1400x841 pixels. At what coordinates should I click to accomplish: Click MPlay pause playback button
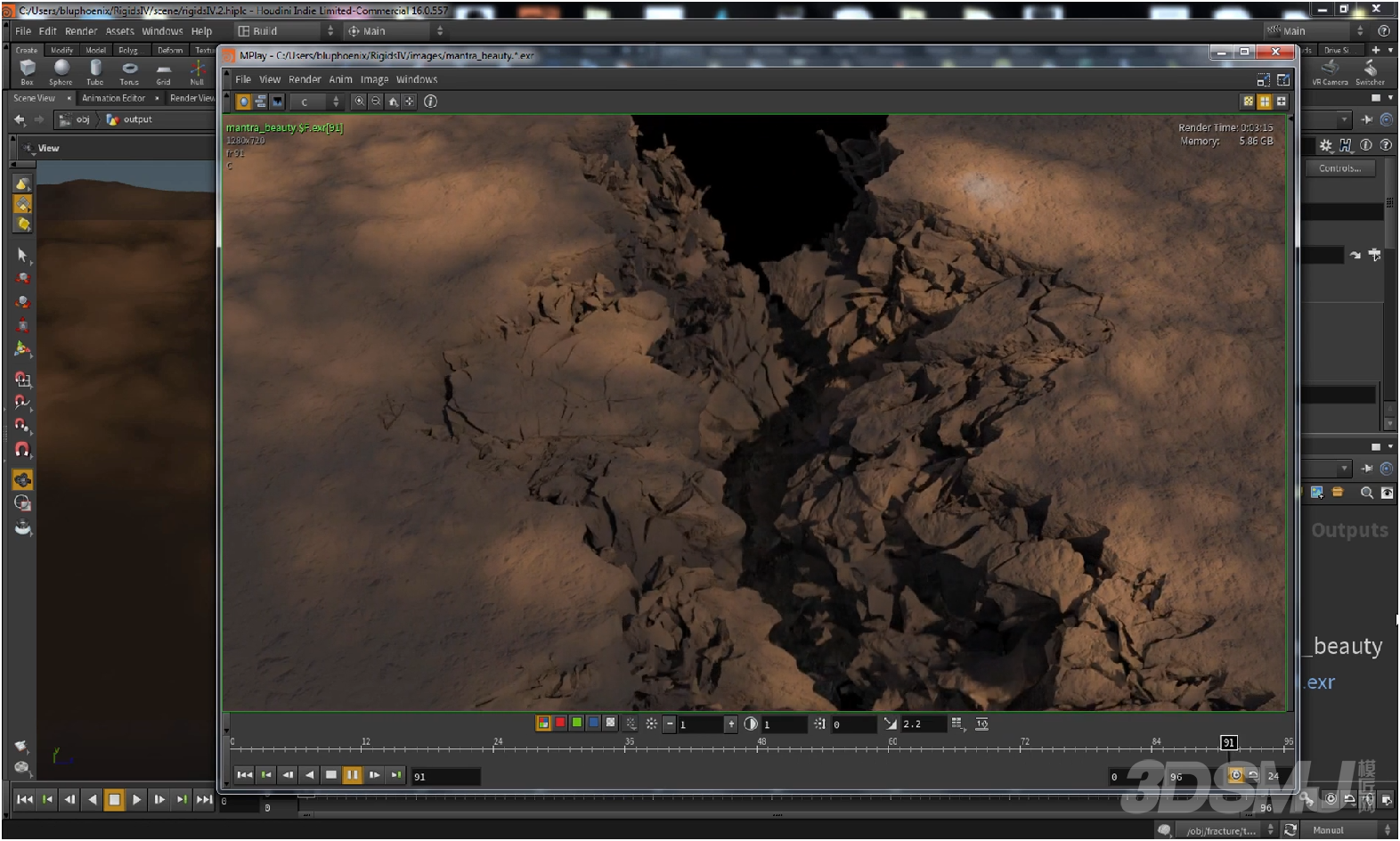click(x=353, y=775)
